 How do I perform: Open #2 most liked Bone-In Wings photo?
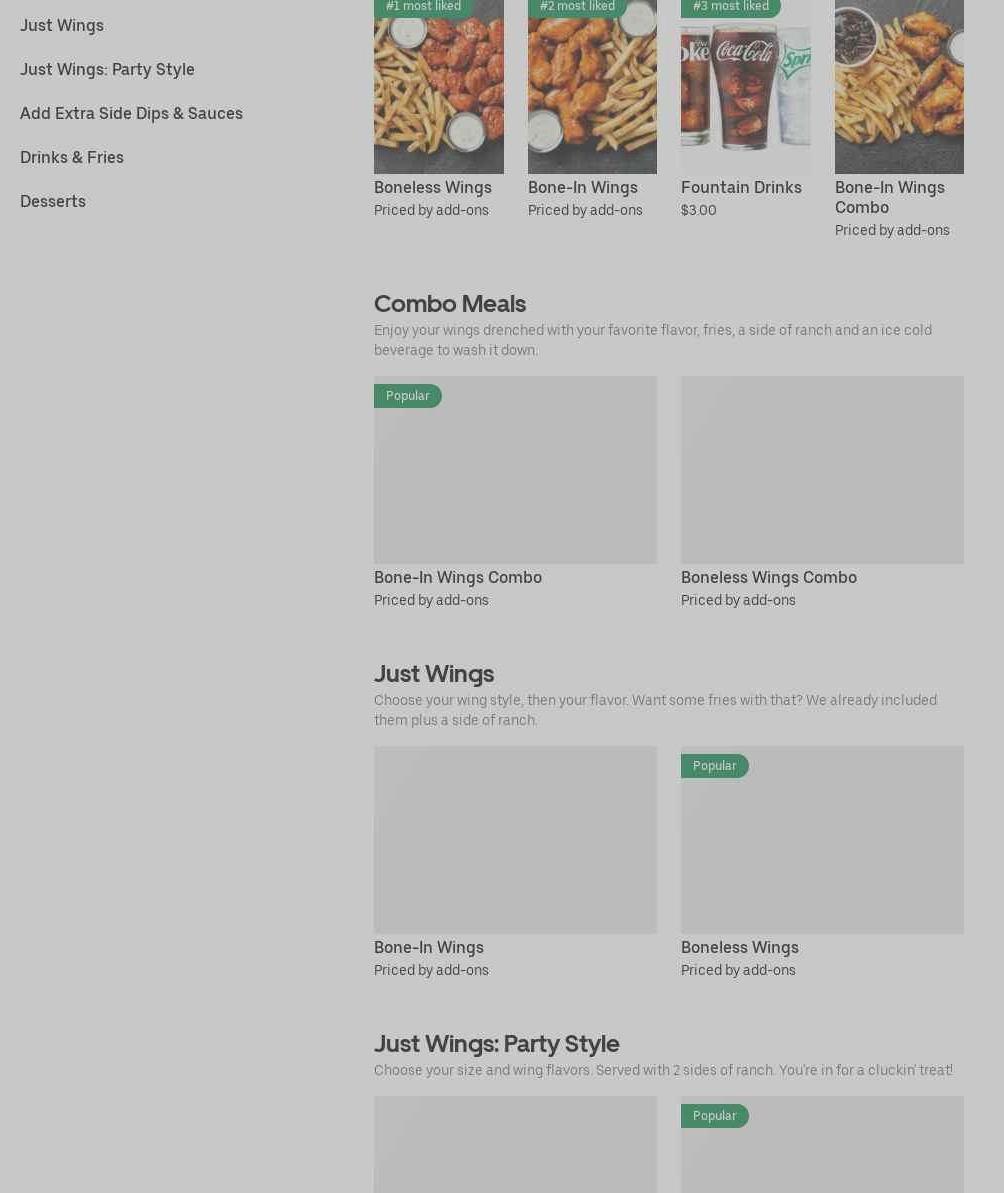coord(593,87)
